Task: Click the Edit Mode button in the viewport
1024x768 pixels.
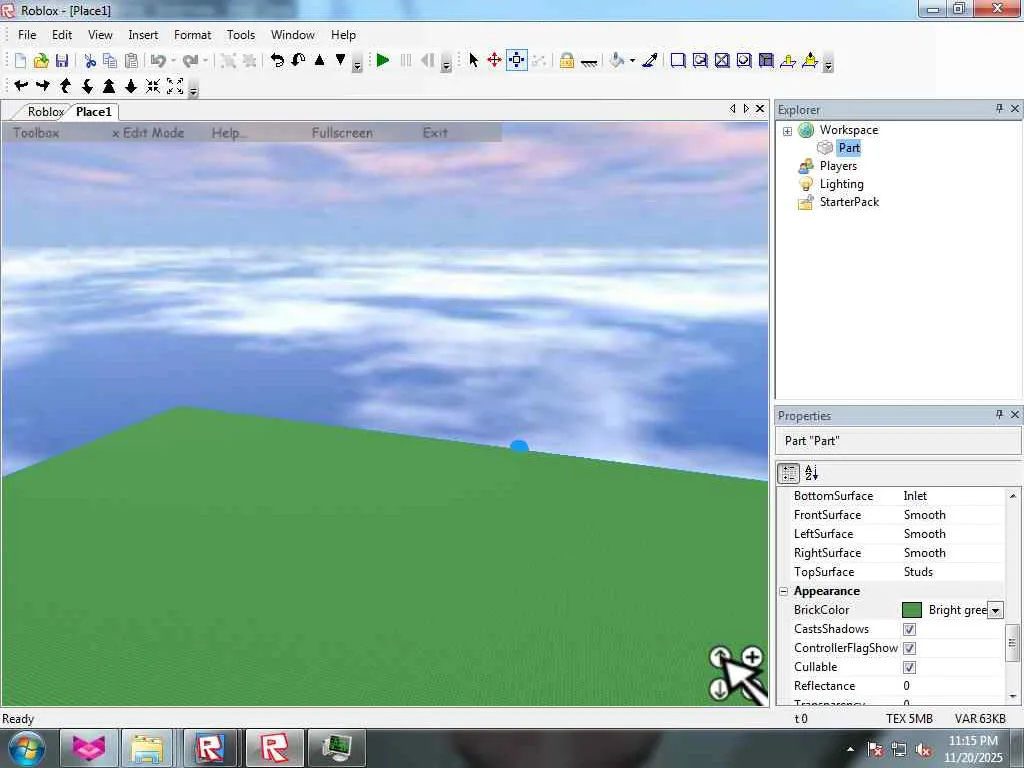Action: coord(148,133)
